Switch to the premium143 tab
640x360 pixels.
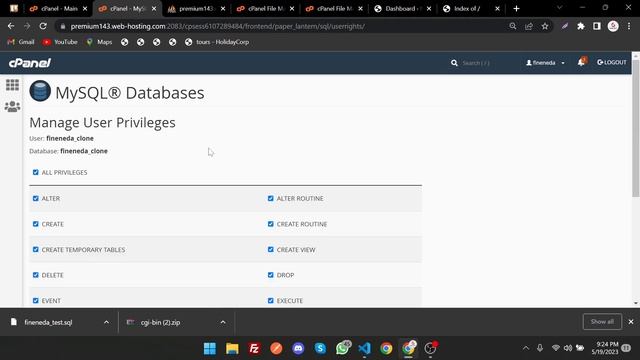(197, 9)
